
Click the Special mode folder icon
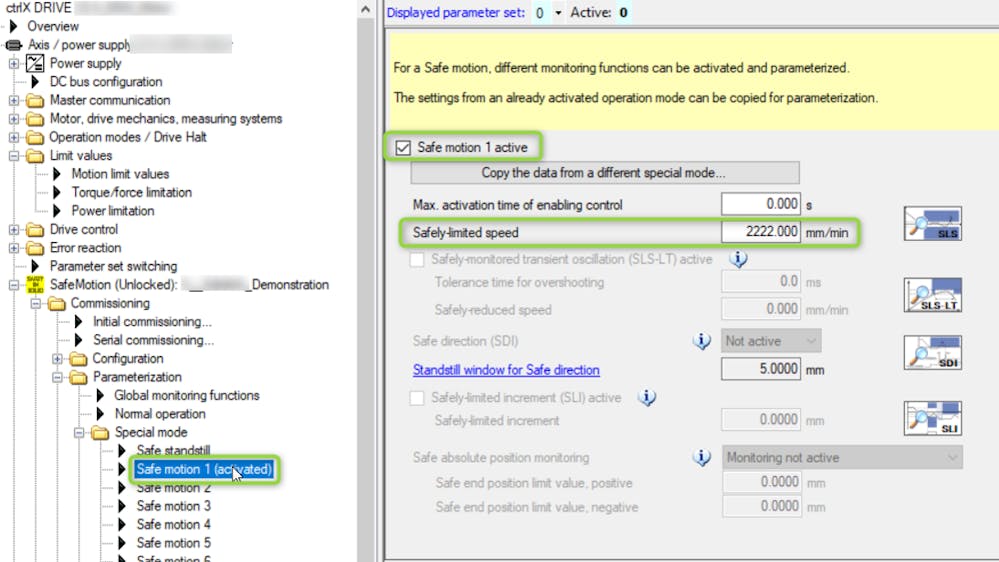100,433
